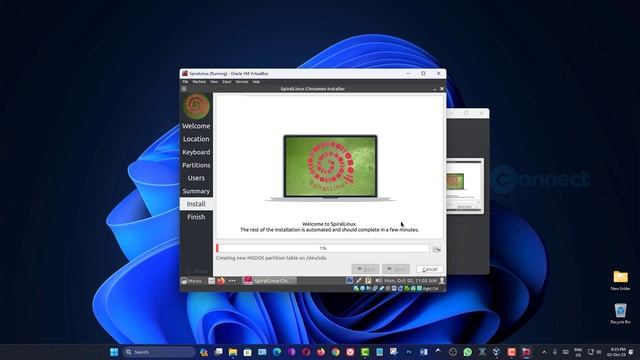This screenshot has width=640, height=360.
Task: Click the three-dots icon in Cinnamon panel
Action: 232,281
